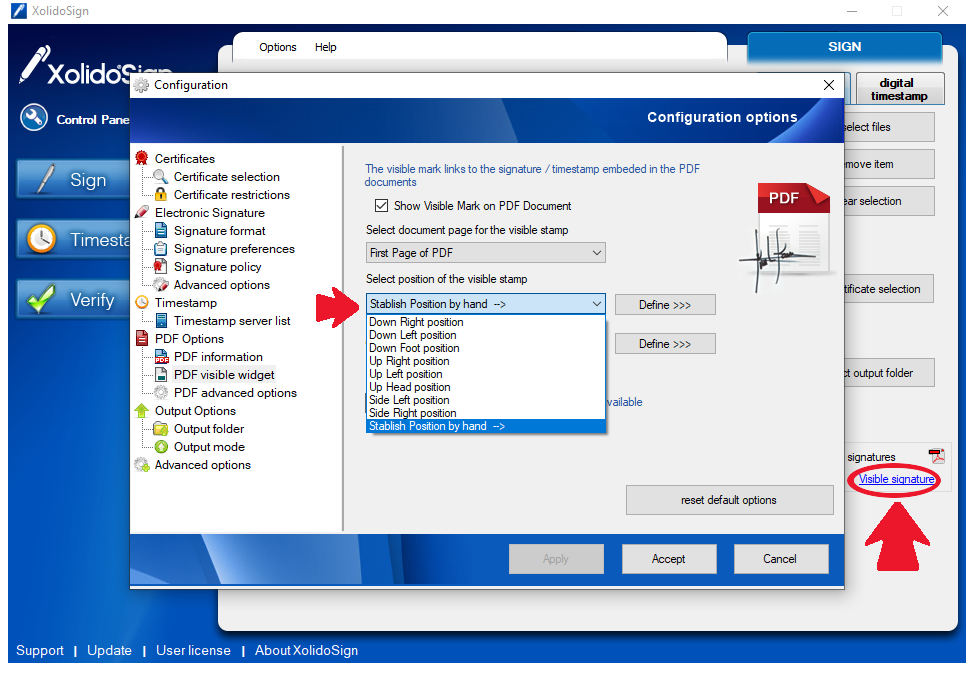The height and width of the screenshot is (678, 973).
Task: Click the red PDF Options document icon
Action: (x=142, y=338)
